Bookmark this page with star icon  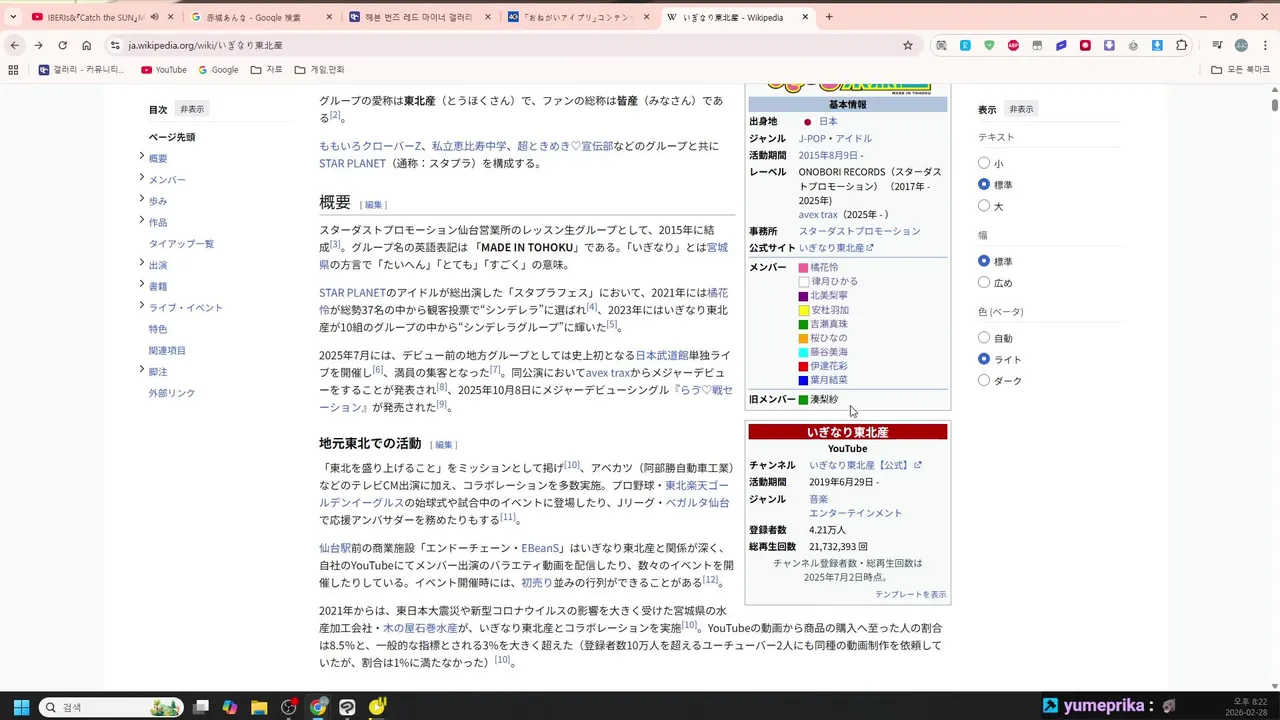908,45
